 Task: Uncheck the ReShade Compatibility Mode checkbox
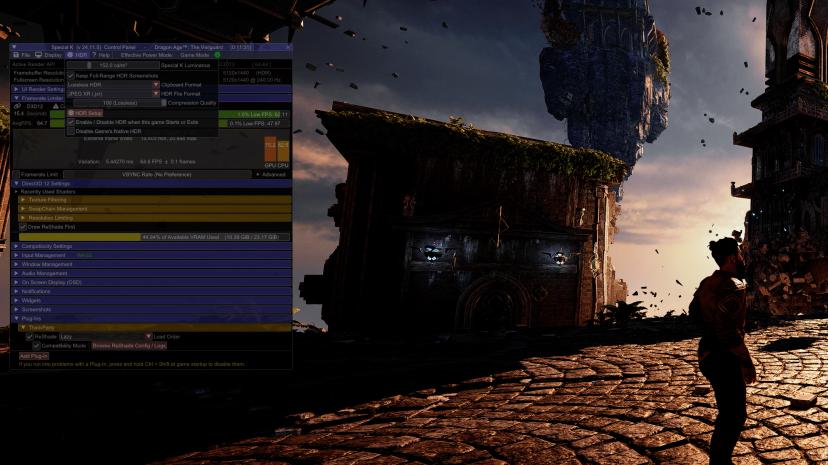click(x=36, y=345)
